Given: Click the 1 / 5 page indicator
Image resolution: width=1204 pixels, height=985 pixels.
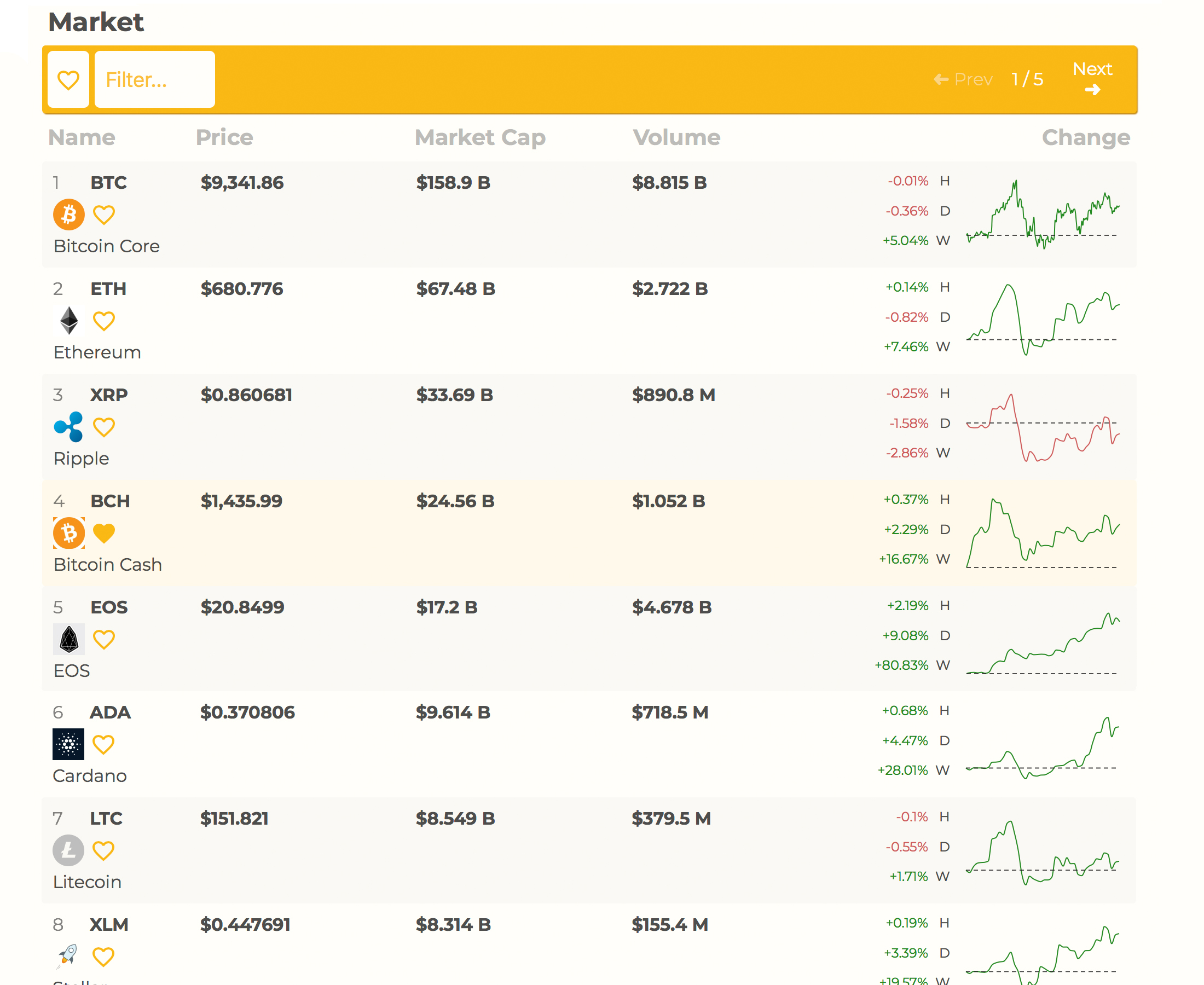Looking at the screenshot, I should [1027, 79].
